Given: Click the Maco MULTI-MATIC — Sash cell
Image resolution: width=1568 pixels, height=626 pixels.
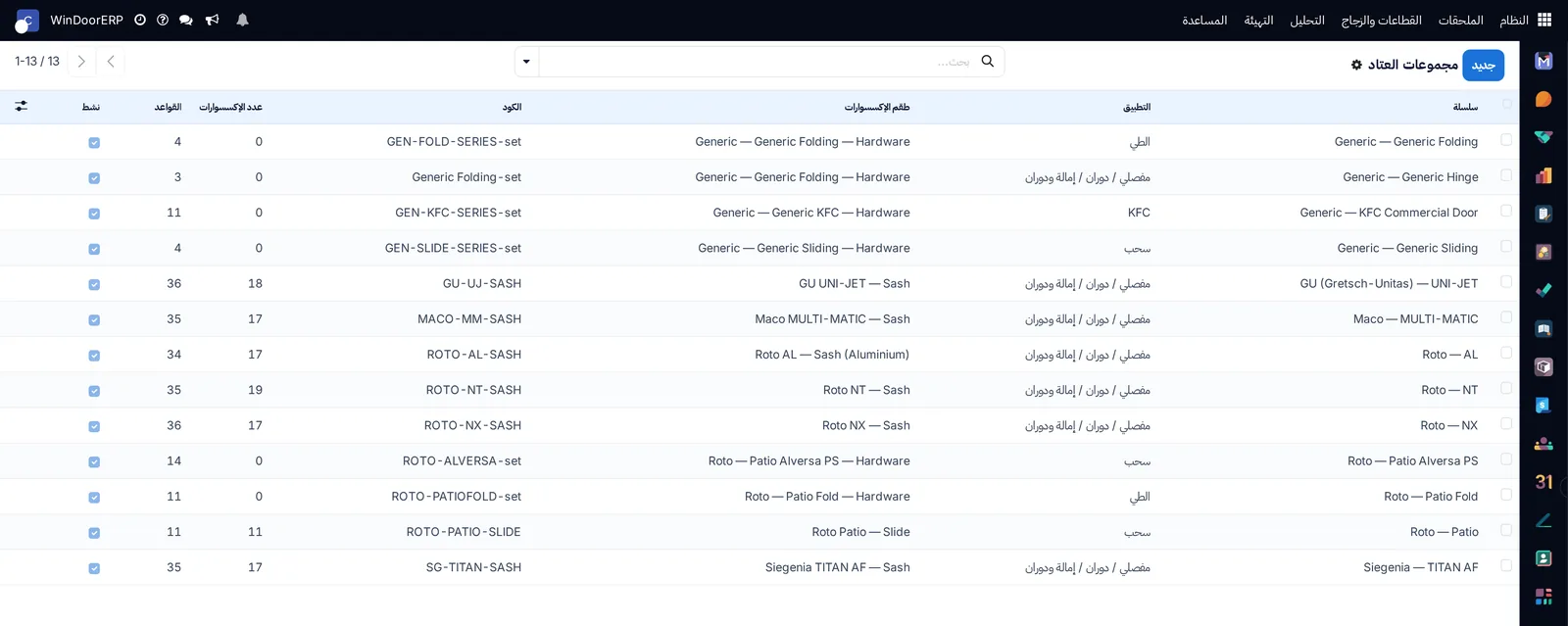Looking at the screenshot, I should tap(832, 318).
